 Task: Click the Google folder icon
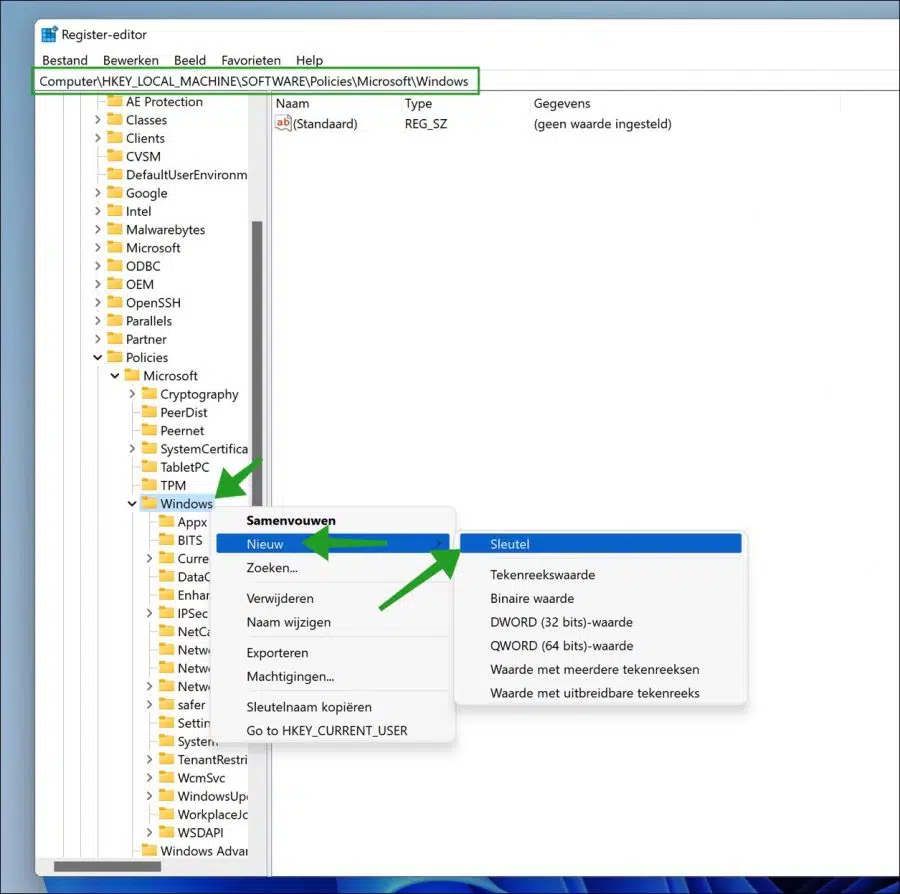point(115,193)
